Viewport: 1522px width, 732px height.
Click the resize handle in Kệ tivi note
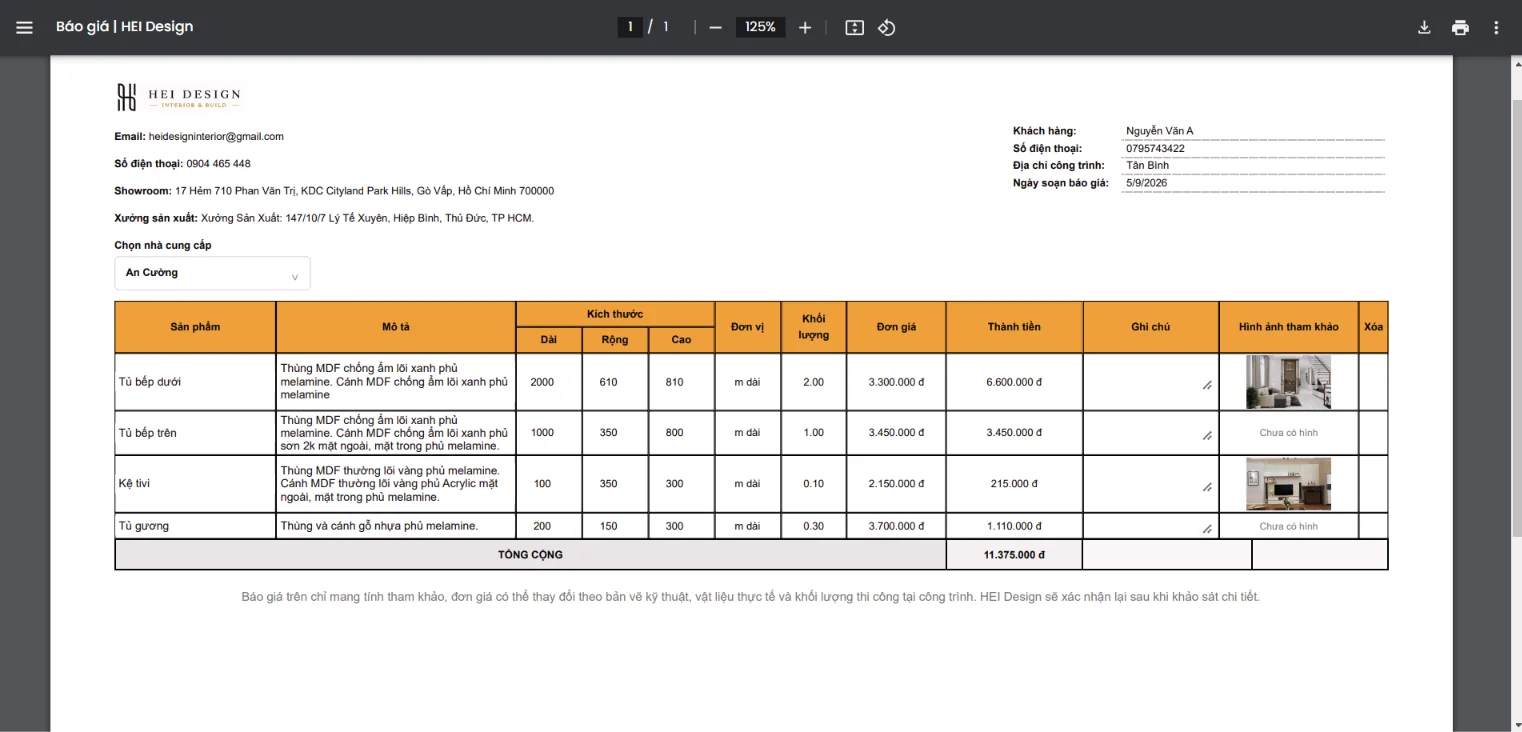coord(1207,487)
